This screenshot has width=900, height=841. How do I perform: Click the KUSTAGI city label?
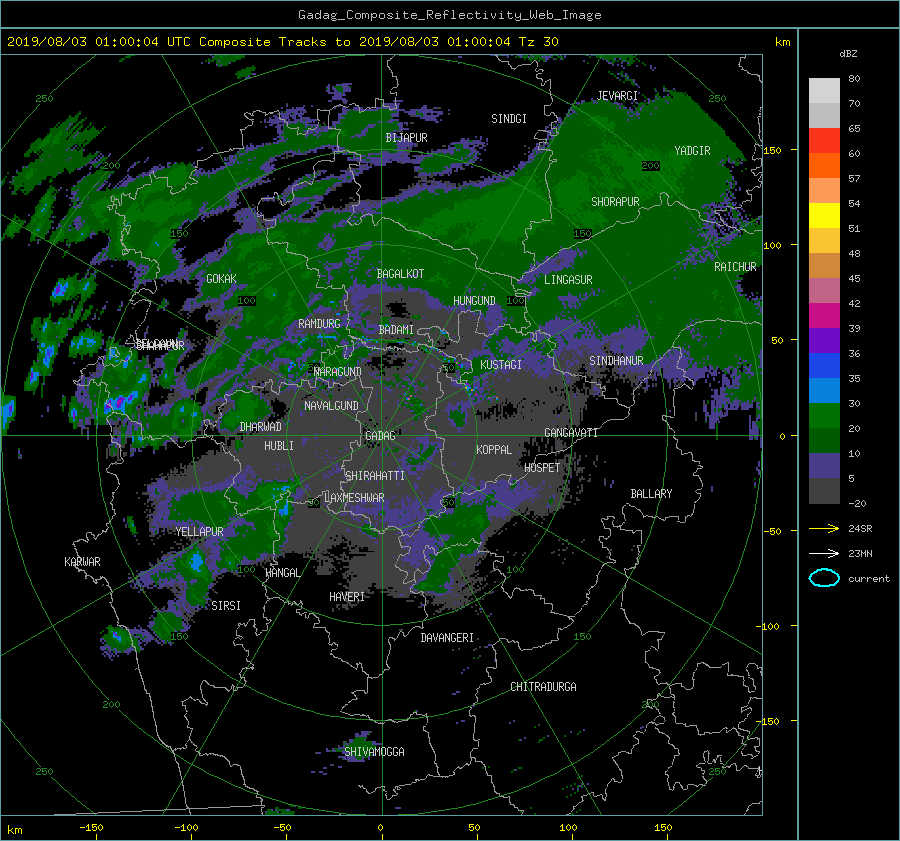[x=501, y=365]
